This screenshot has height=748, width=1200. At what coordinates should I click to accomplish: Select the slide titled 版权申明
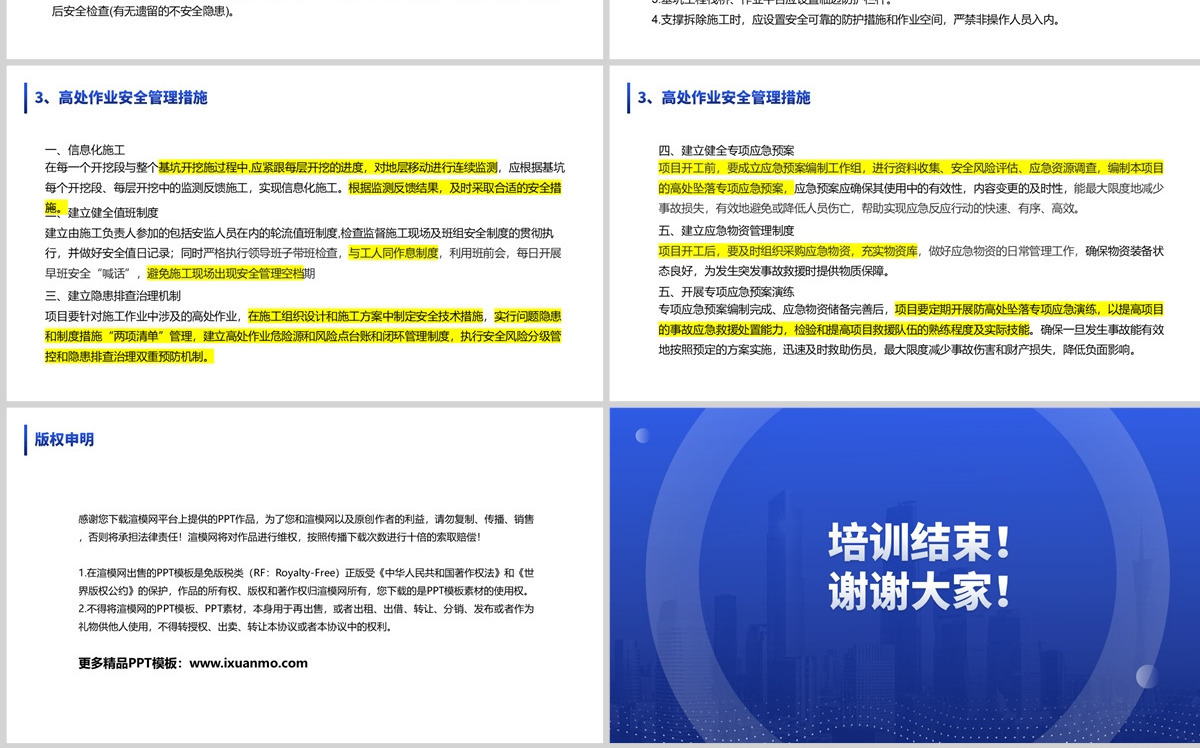[304, 575]
